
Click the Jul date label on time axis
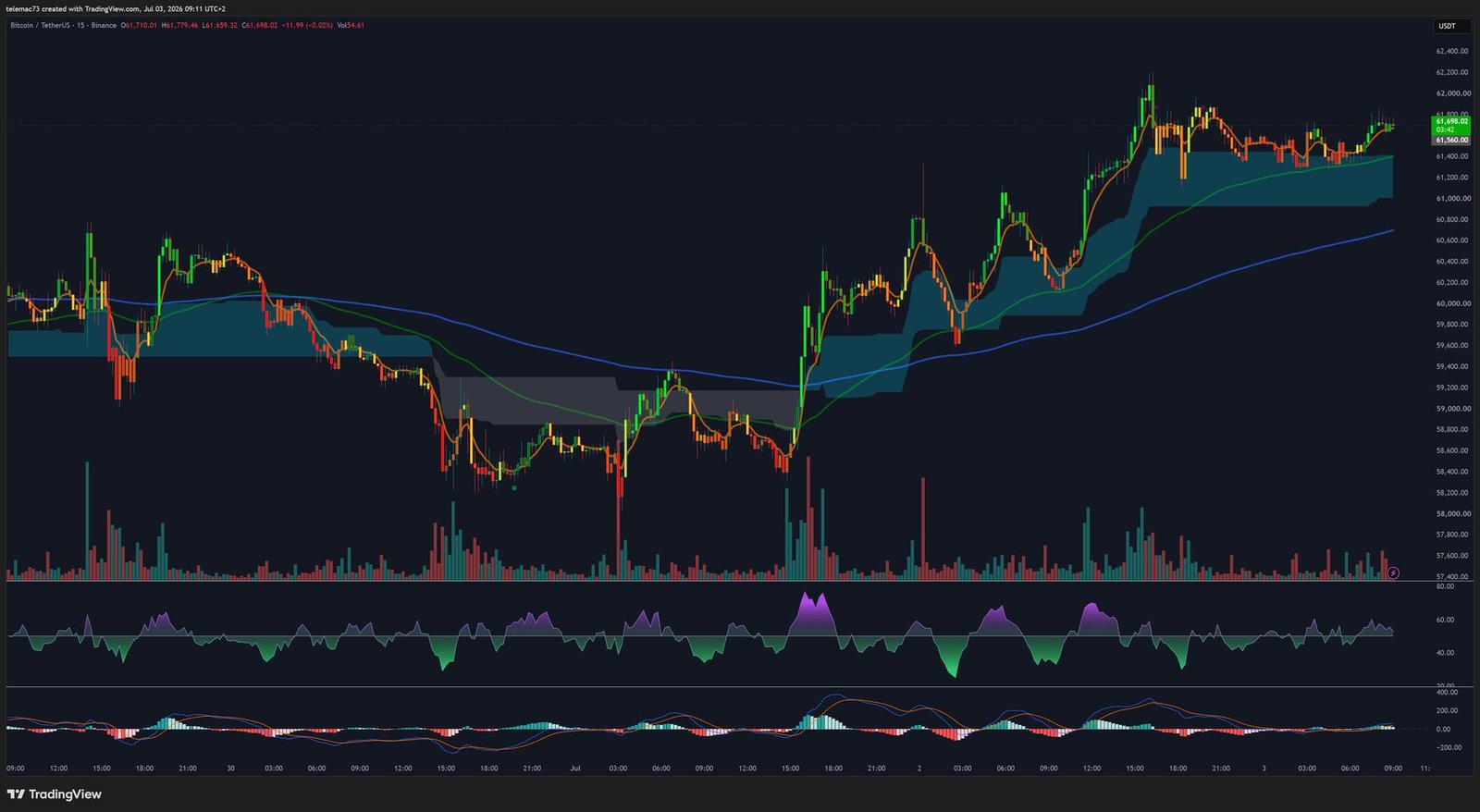tap(575, 769)
